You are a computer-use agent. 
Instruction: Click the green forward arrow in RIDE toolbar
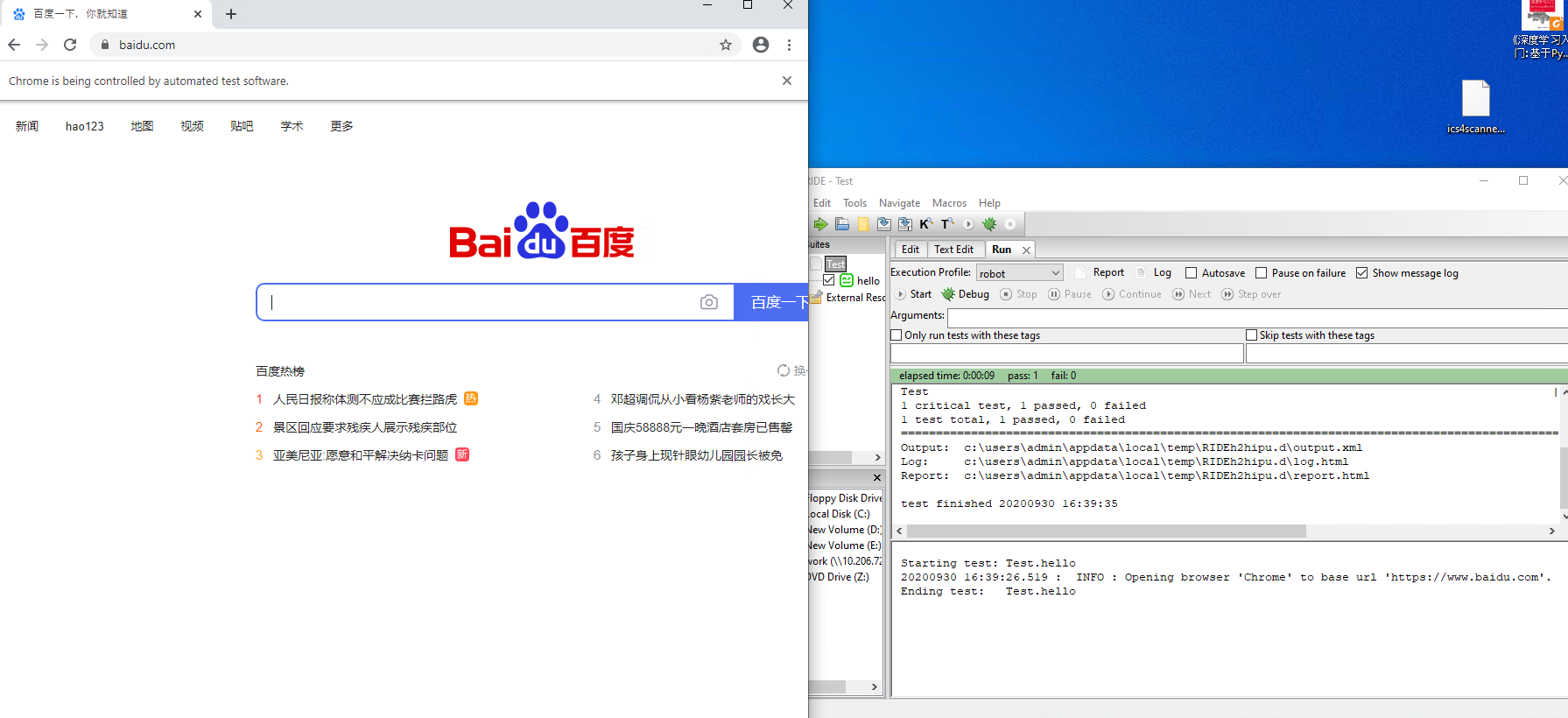pos(820,224)
